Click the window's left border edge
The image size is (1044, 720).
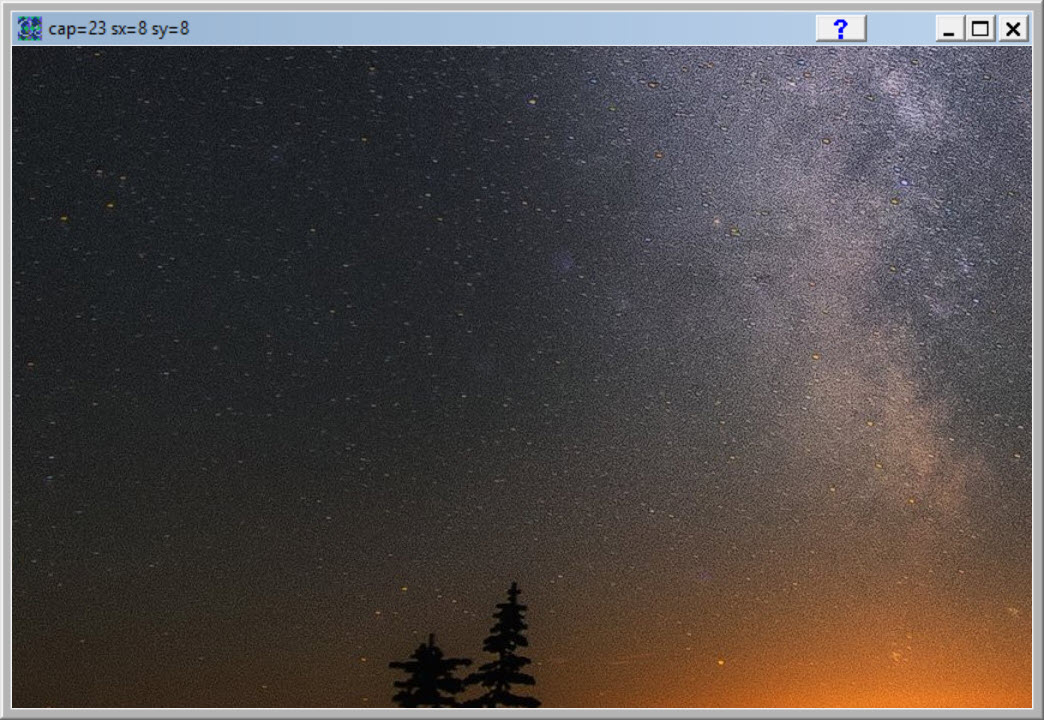pyautogui.click(x=6, y=377)
